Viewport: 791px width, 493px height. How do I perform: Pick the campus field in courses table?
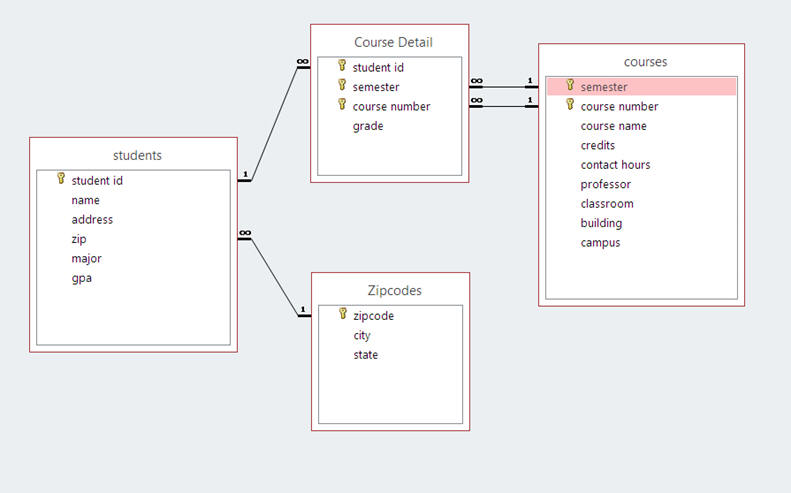point(600,242)
